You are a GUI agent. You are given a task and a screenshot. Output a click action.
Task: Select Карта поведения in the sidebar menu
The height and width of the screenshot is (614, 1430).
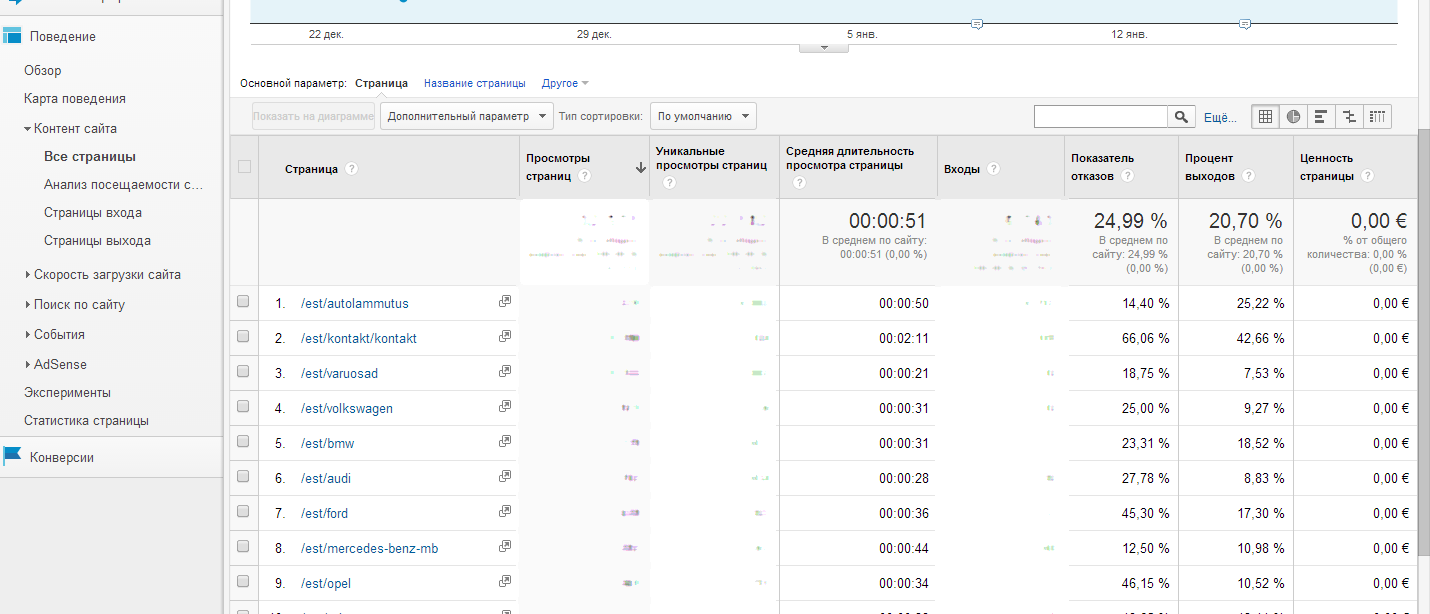coord(75,99)
